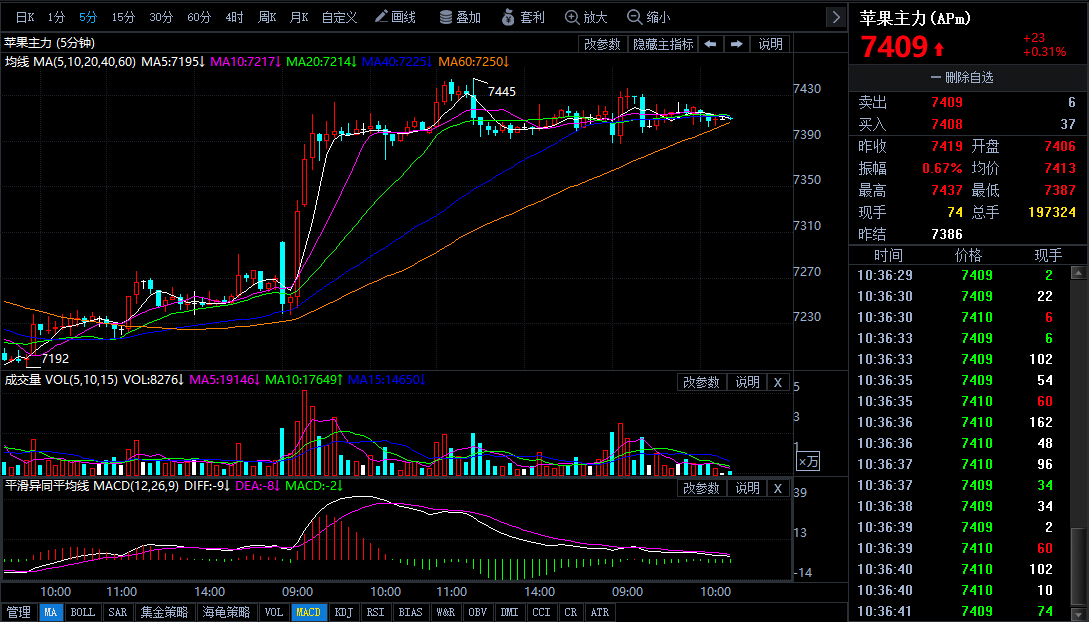Viewport: 1089px width, 622px height.
Task: Click the right arrow chart navigation button
Action: [736, 44]
